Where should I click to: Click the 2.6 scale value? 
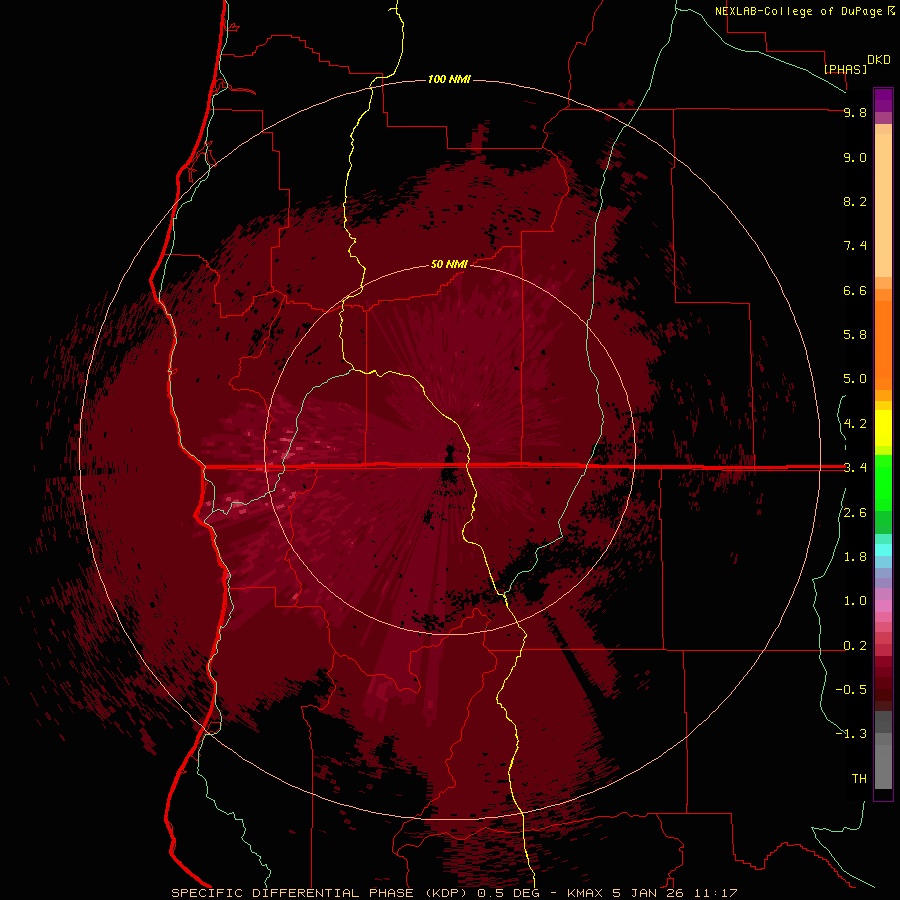pos(855,513)
